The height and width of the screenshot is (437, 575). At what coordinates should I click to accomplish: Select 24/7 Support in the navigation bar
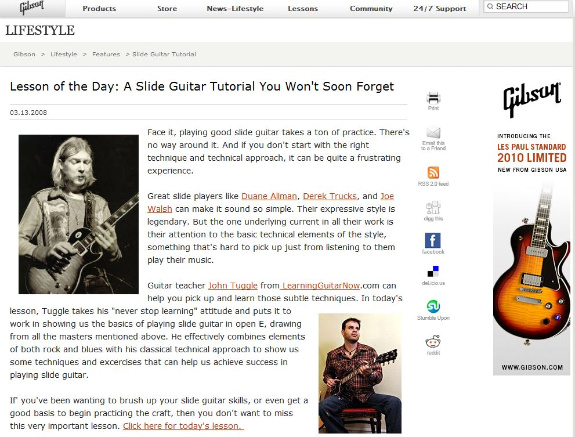439,8
